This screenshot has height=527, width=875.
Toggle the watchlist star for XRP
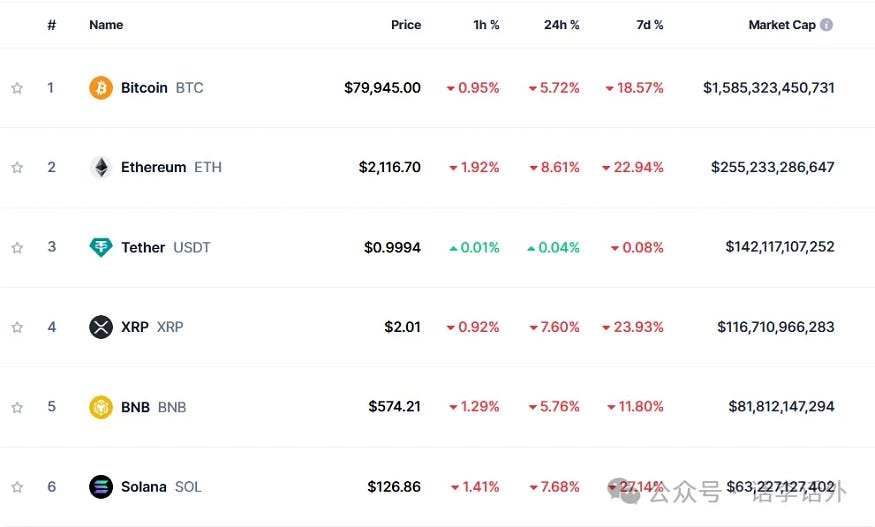coord(17,327)
